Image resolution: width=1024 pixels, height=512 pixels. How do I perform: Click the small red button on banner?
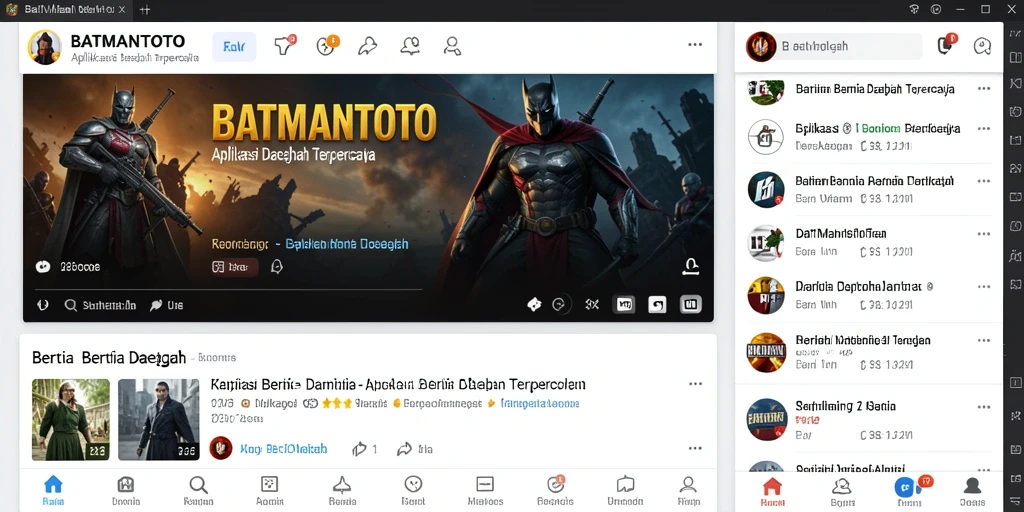coord(235,267)
